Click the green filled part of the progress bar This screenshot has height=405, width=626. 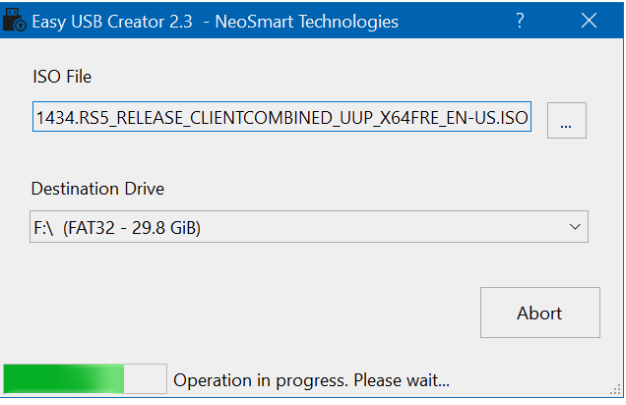click(63, 379)
